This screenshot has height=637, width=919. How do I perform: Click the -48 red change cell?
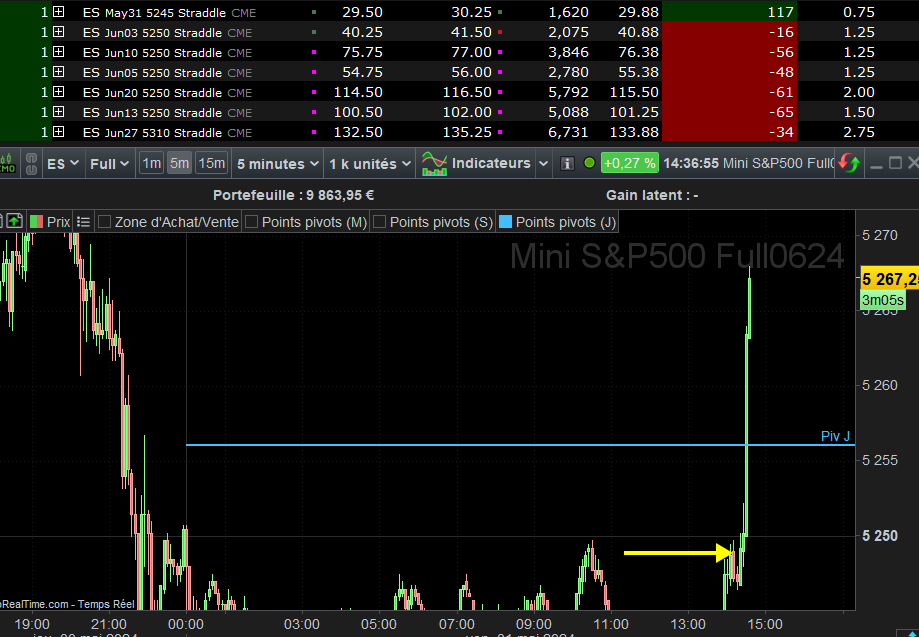pyautogui.click(x=729, y=71)
